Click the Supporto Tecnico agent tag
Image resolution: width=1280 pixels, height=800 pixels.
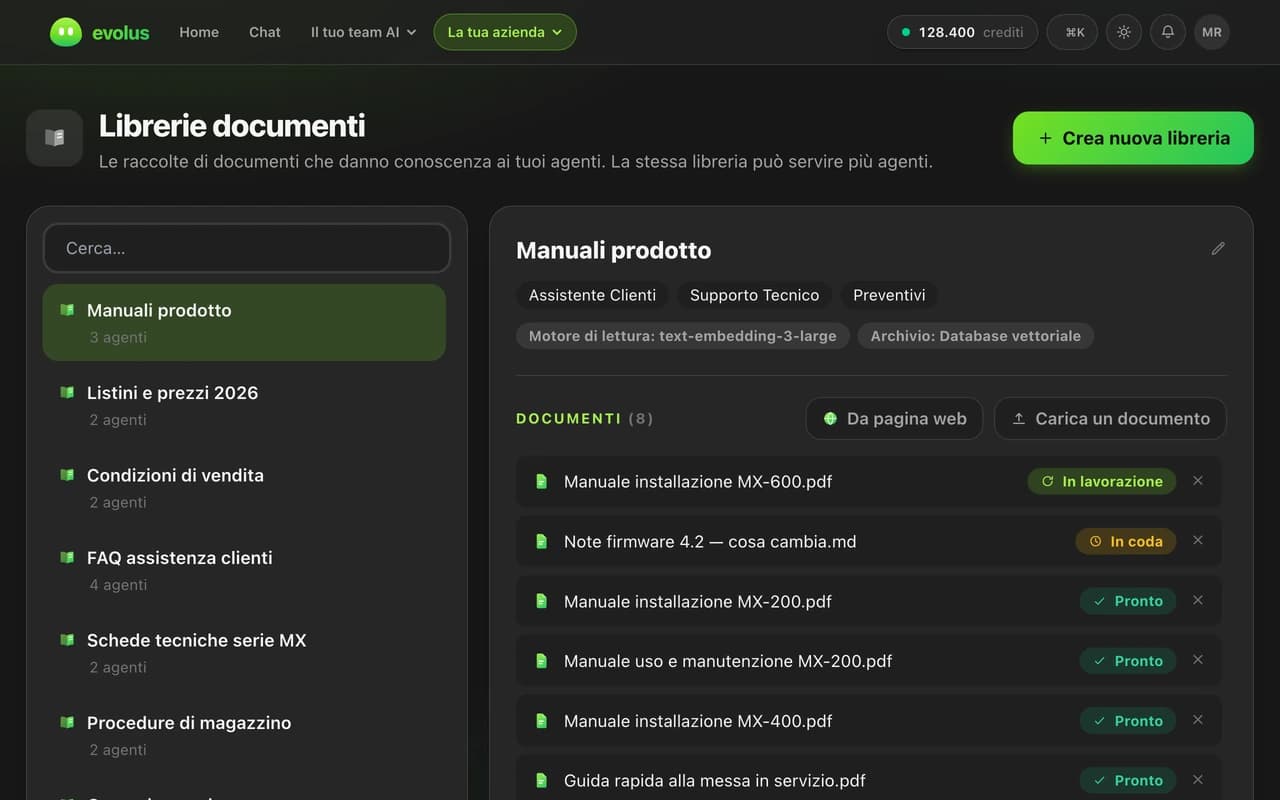(754, 295)
